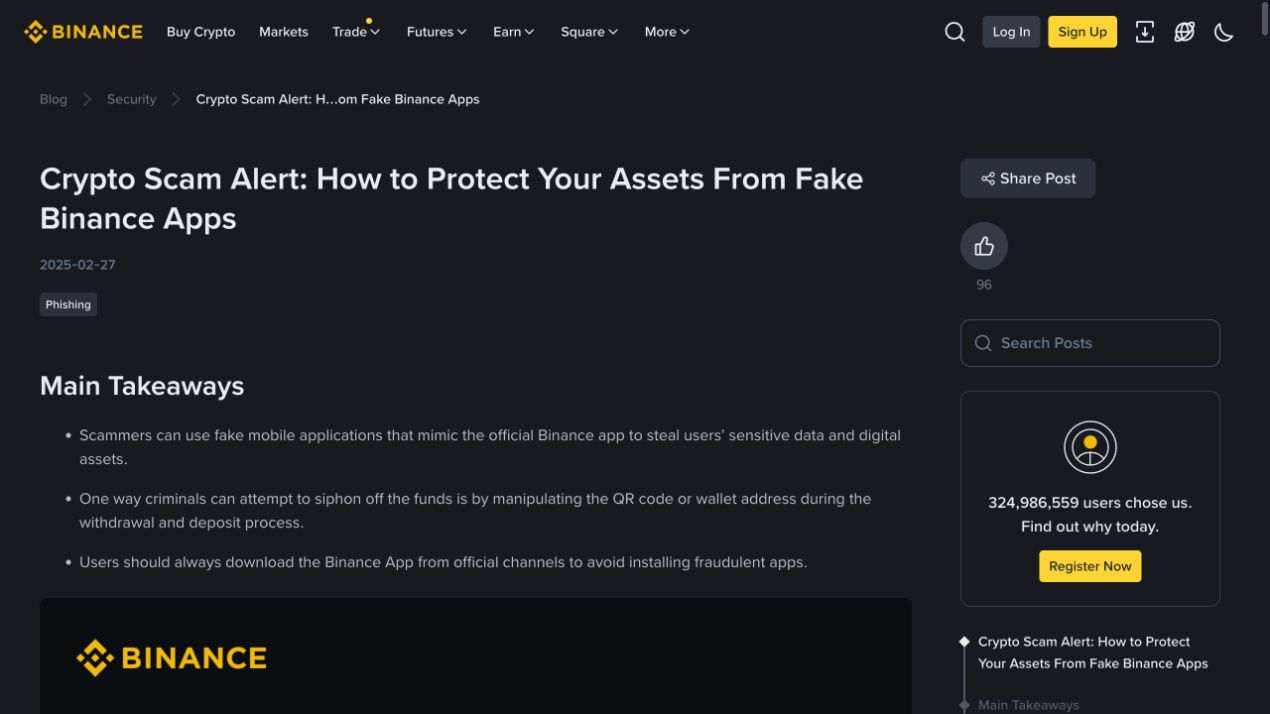Click the bullet about fake mobile applications
This screenshot has height=714, width=1270.
pyautogui.click(x=490, y=447)
